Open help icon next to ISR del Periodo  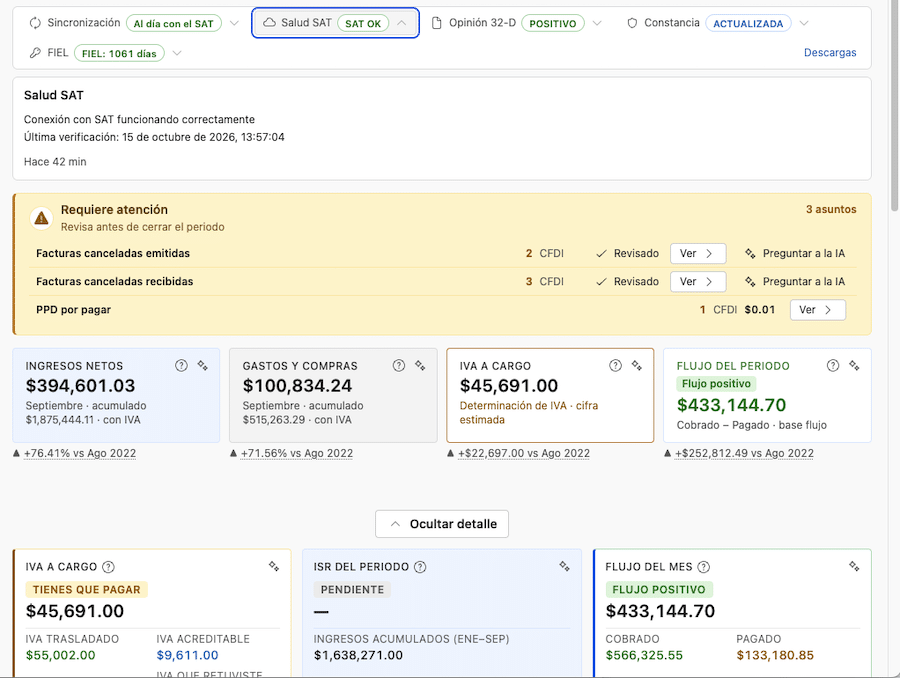[x=420, y=567]
